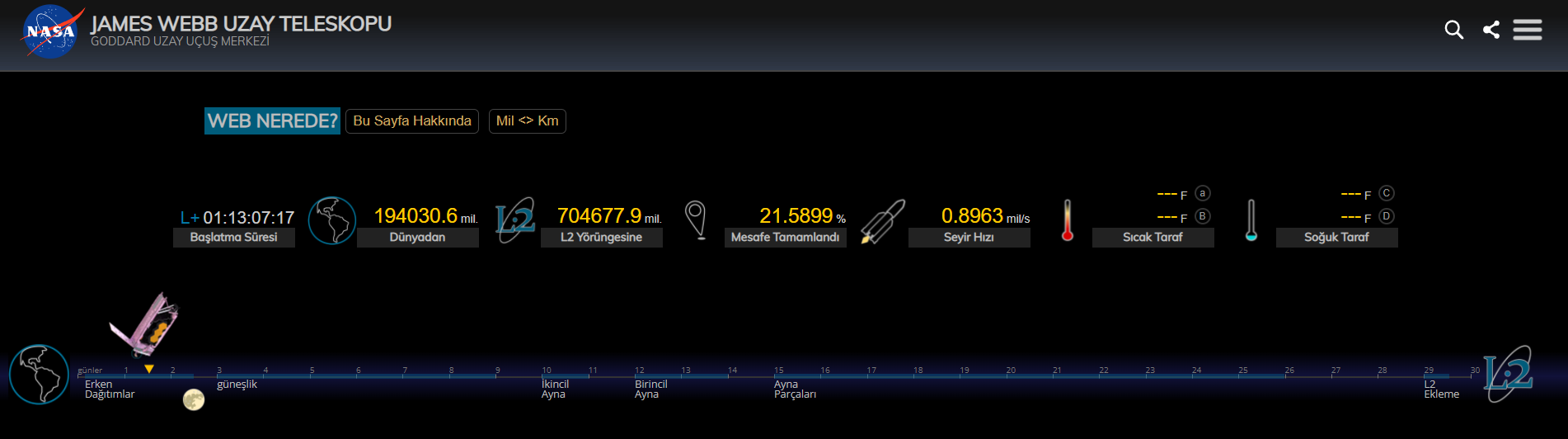Open Bu Sayfa Hakkında button
The width and height of the screenshot is (1568, 439).
[x=412, y=121]
